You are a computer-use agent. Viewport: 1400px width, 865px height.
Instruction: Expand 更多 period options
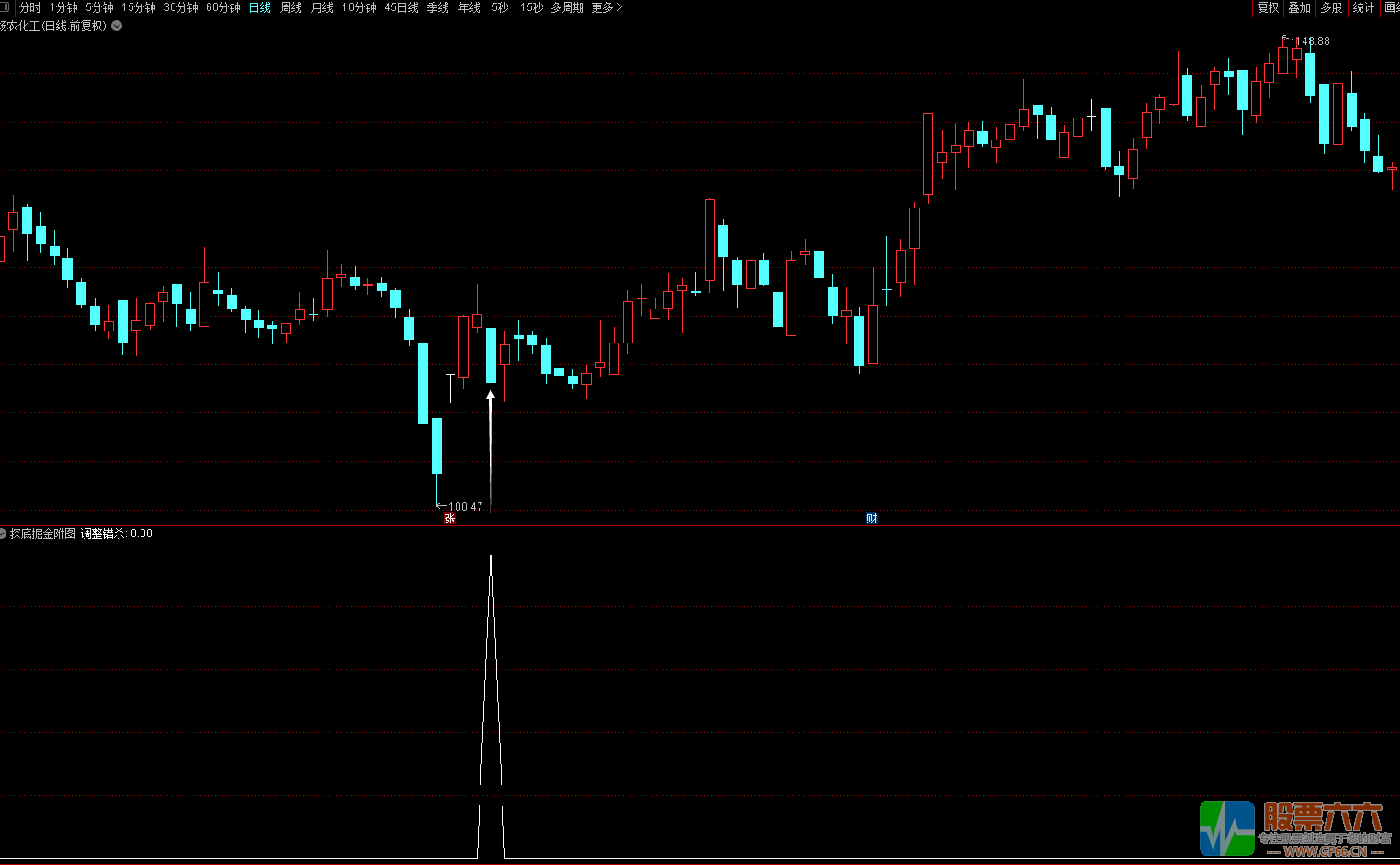[x=606, y=7]
